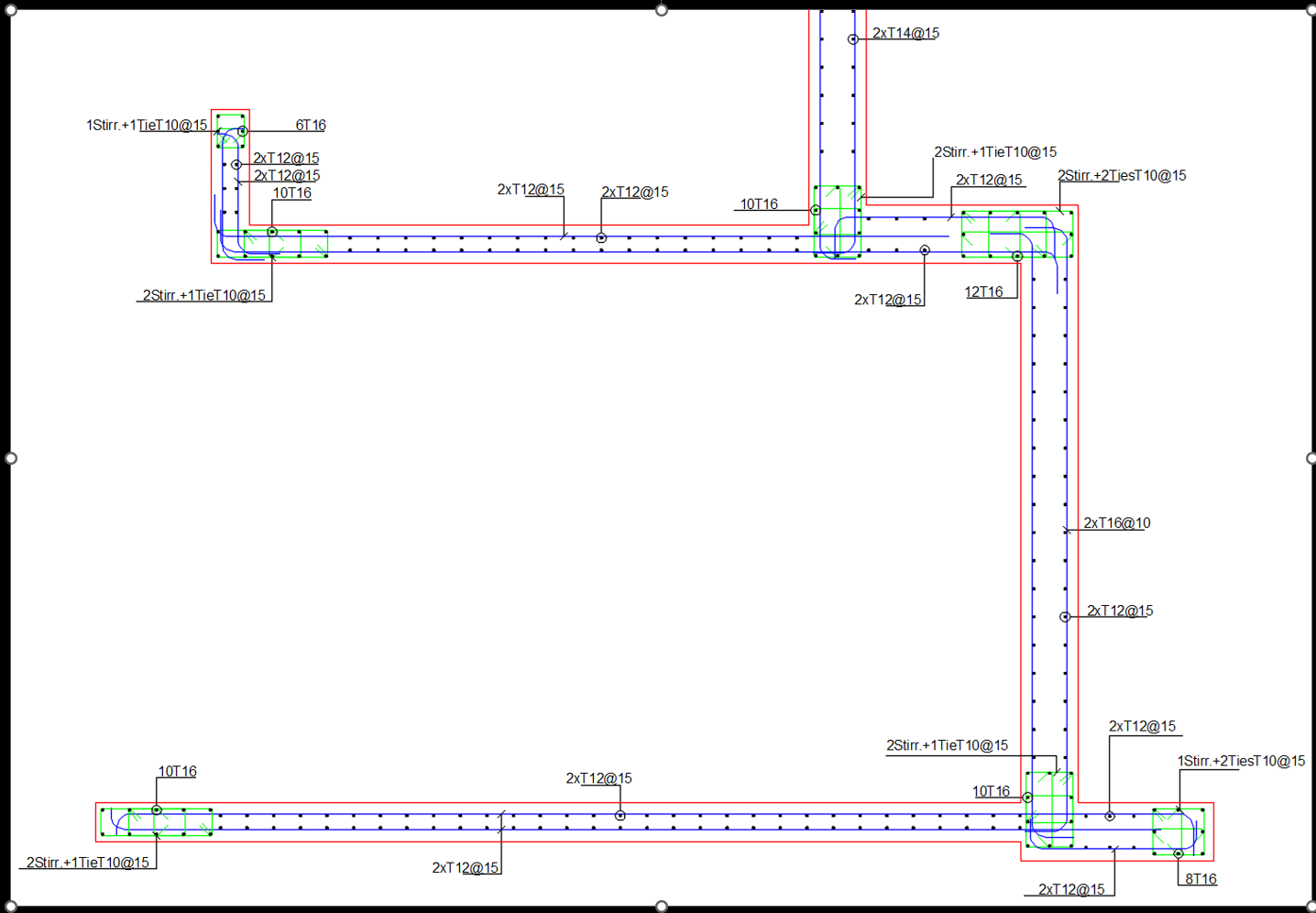Select the "6T16" annotation text
Screen dimensions: 1316x913
coord(311,125)
